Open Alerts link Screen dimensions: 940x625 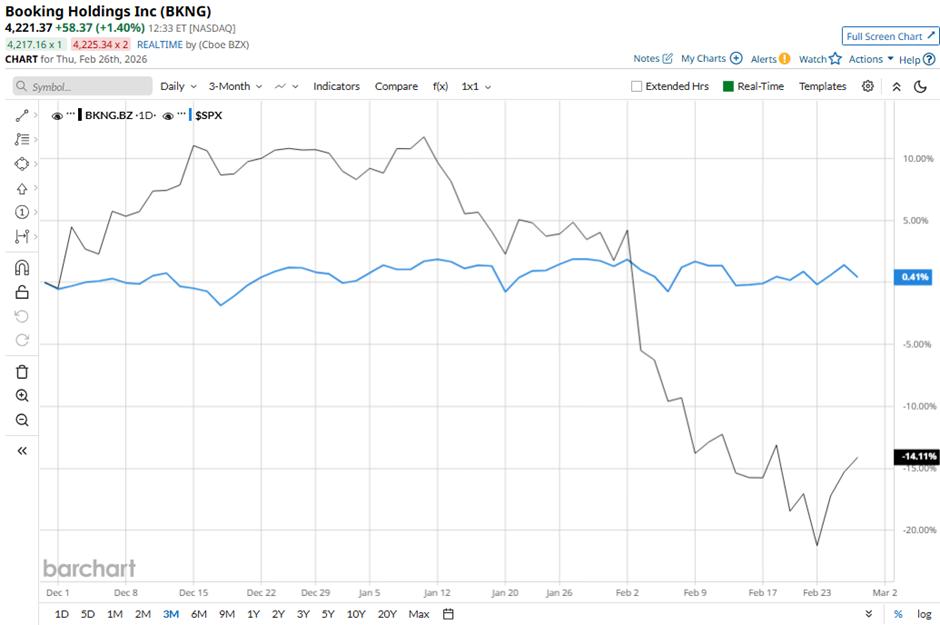770,59
